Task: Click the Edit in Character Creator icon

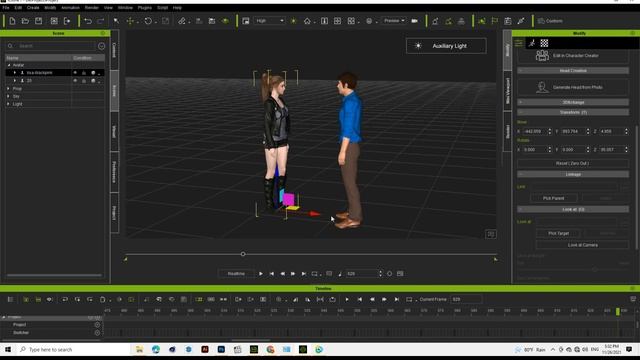Action: pos(542,56)
